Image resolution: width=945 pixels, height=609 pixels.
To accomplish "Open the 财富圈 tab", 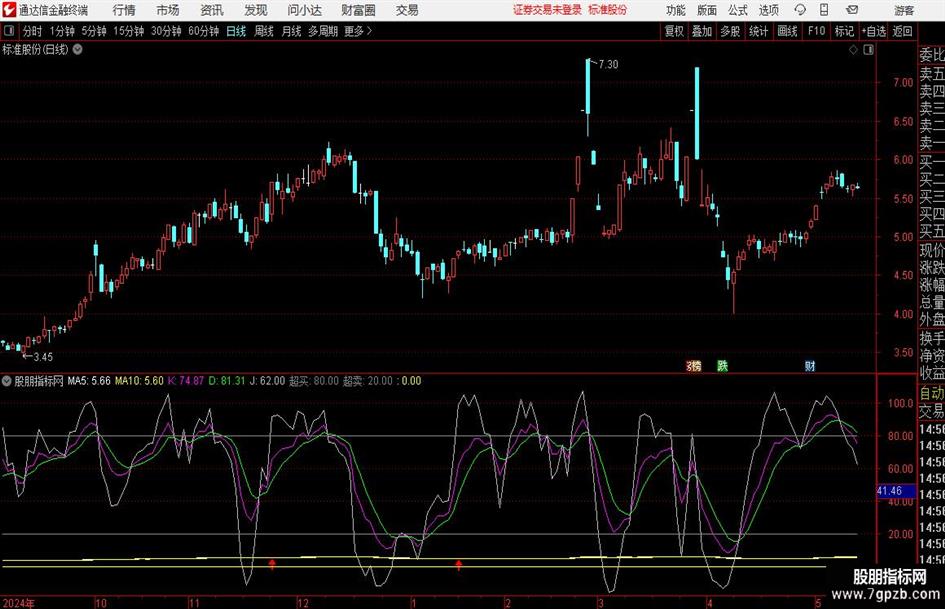I will pyautogui.click(x=358, y=10).
